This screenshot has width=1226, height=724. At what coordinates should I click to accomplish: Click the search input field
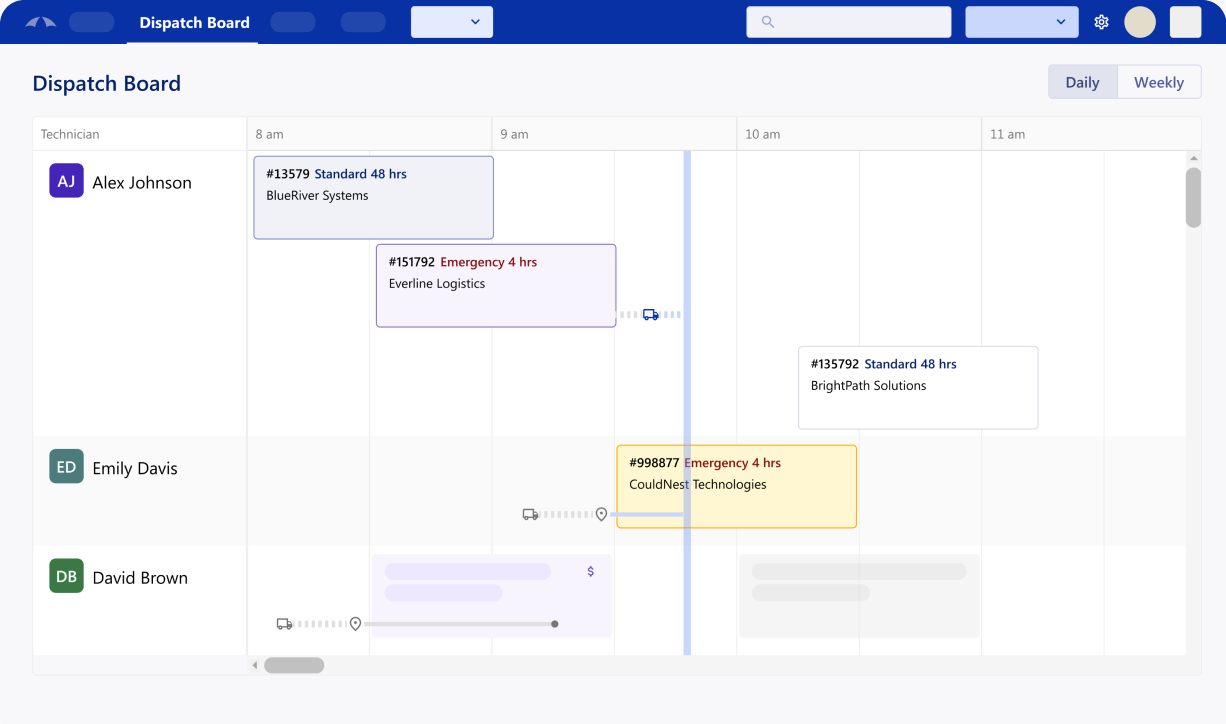(x=860, y=22)
